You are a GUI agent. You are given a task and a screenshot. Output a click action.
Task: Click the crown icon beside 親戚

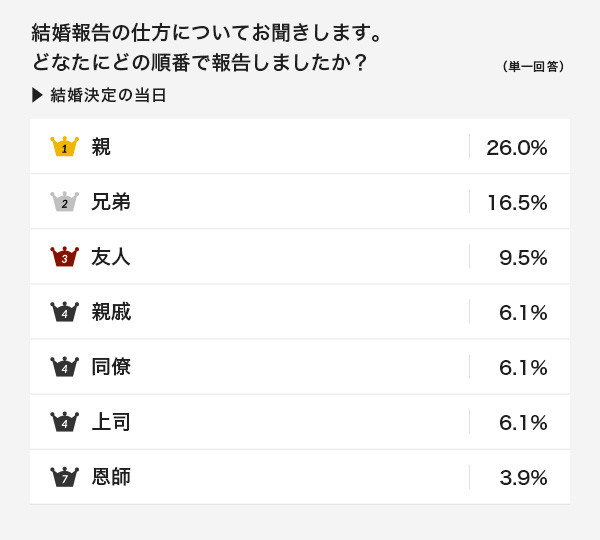(x=65, y=312)
